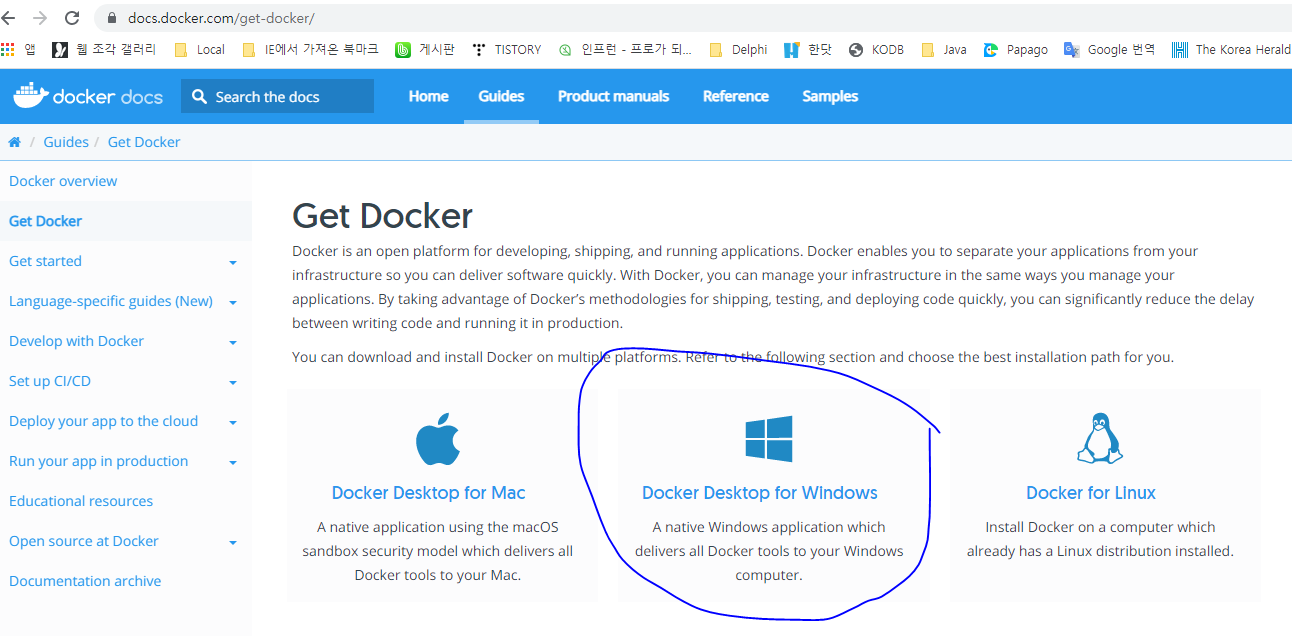The image size is (1292, 636).
Task: Click the Get Docker page heading
Action: [382, 216]
